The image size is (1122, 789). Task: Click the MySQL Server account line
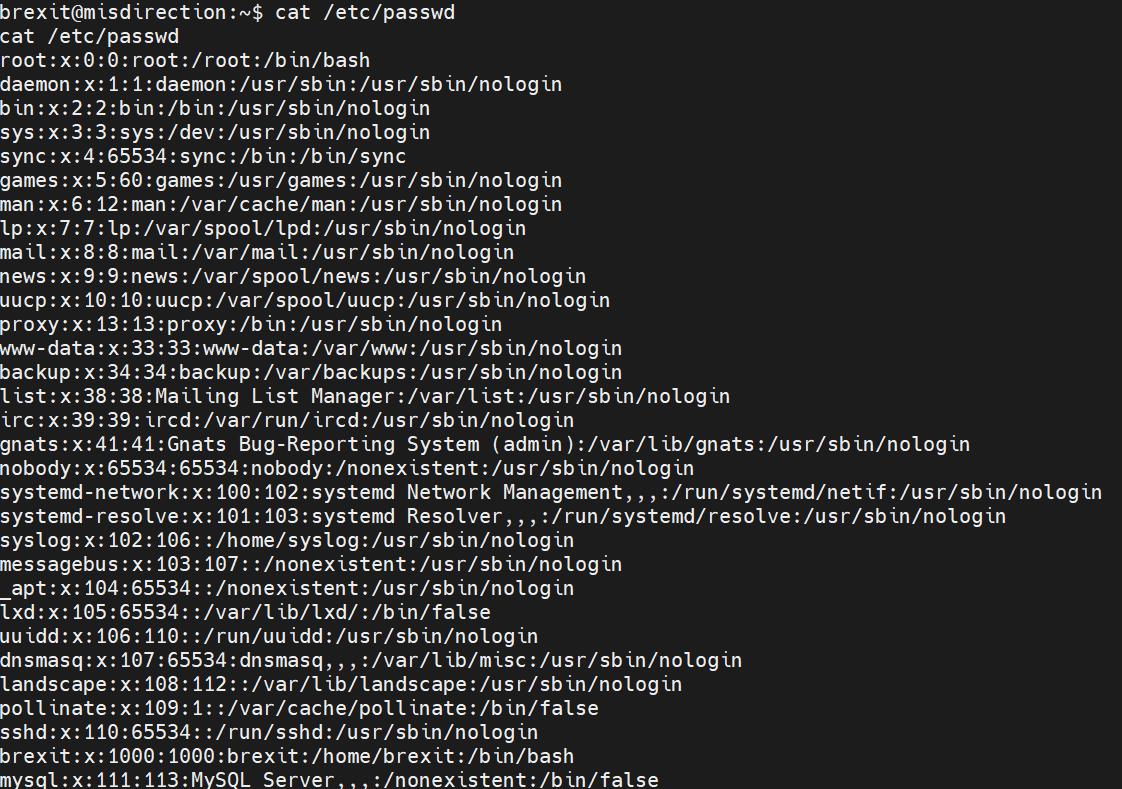pyautogui.click(x=329, y=780)
